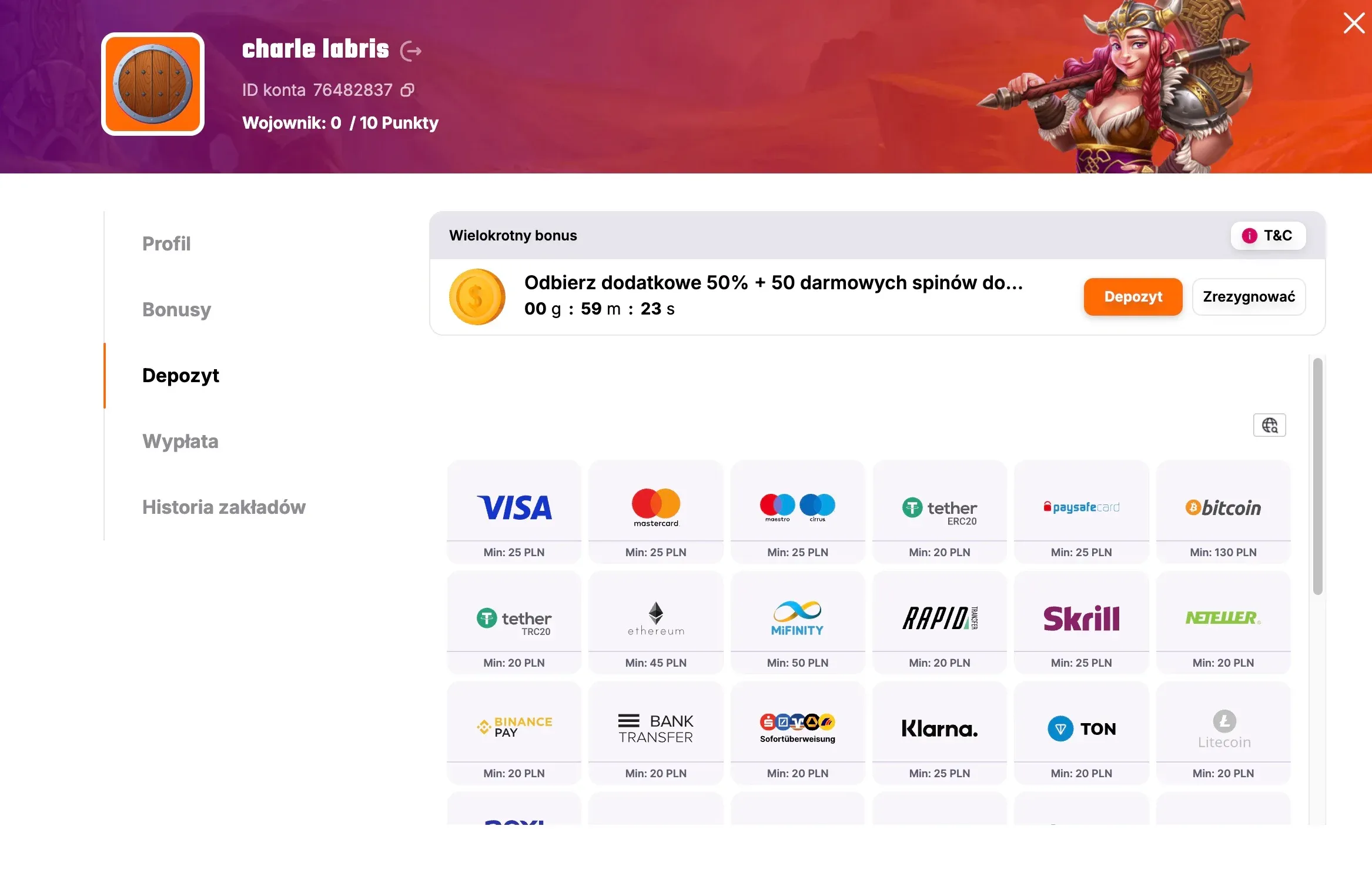Click the shield profile avatar

point(153,84)
